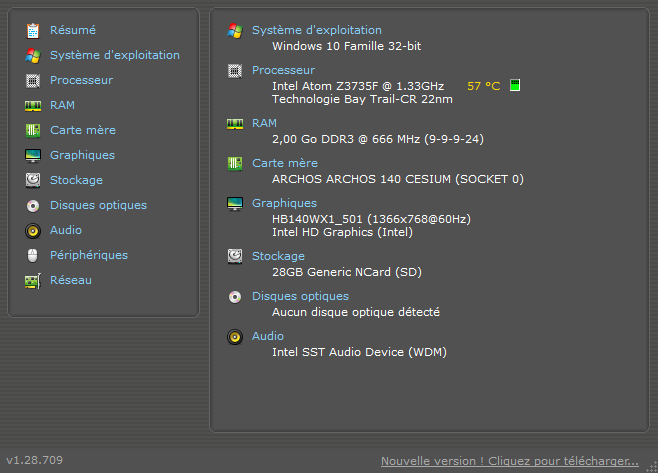Open Carte mère in the sidebar
658x473 pixels.
(83, 130)
